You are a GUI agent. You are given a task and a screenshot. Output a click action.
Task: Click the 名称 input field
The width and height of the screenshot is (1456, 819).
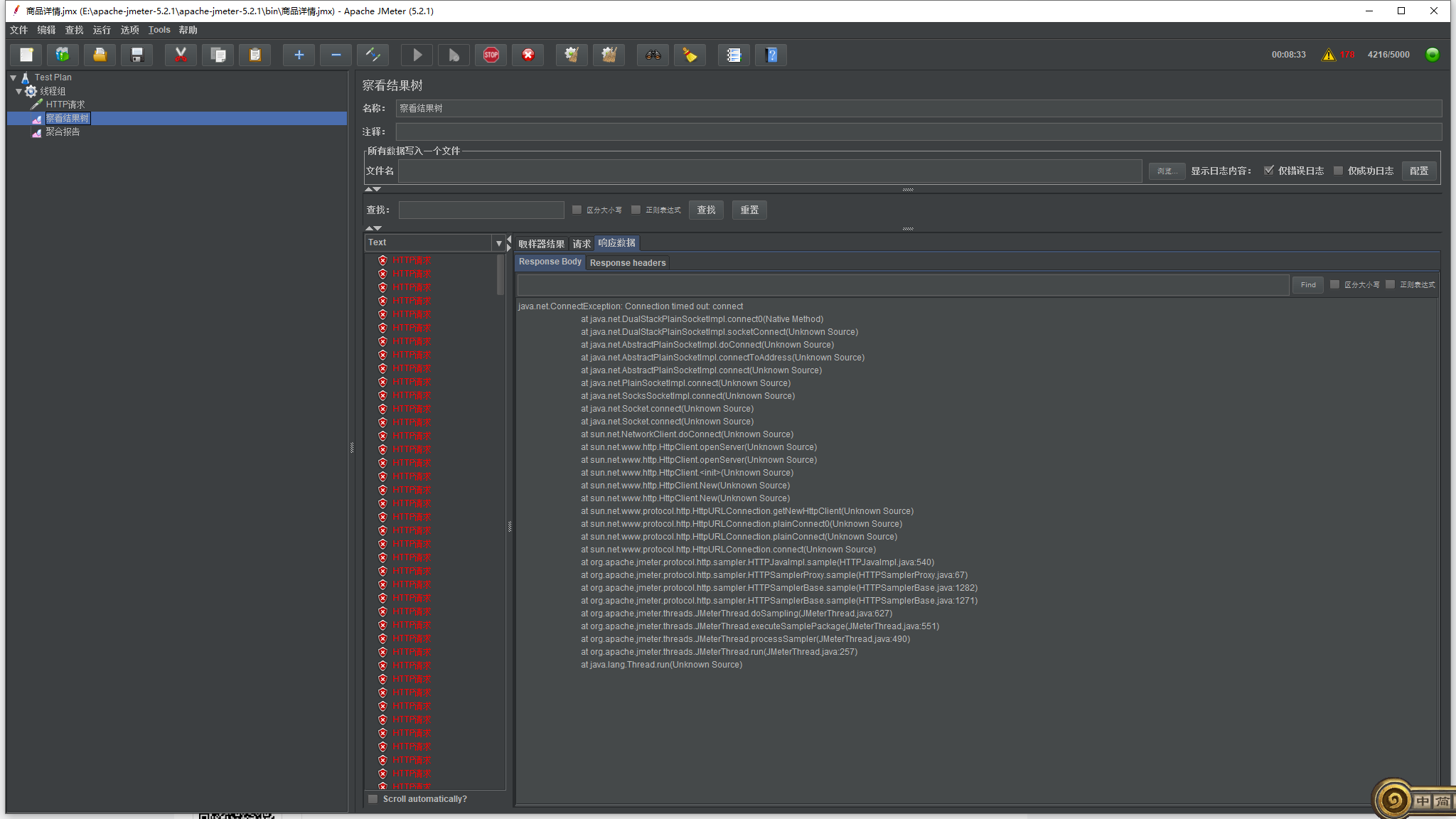tap(919, 108)
